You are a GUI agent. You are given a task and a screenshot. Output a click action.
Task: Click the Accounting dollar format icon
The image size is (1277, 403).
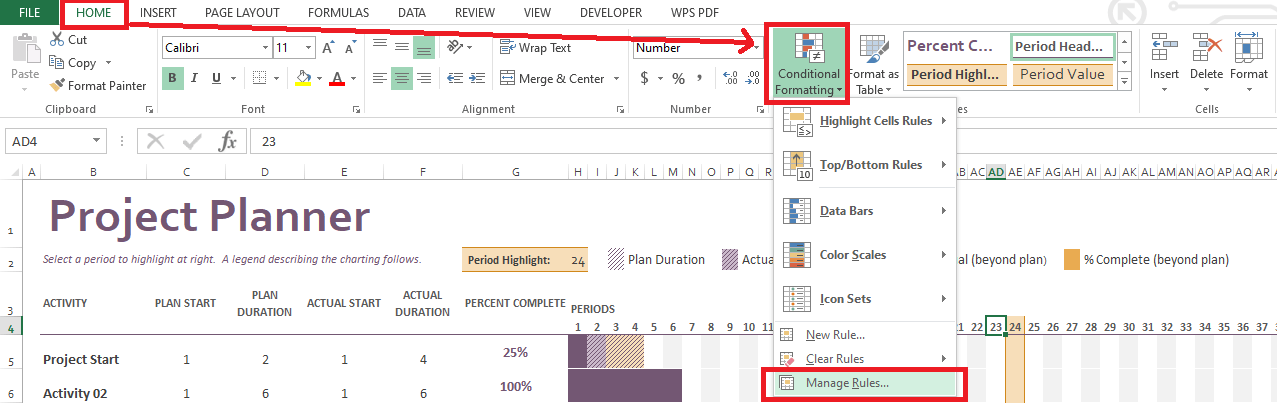645,78
